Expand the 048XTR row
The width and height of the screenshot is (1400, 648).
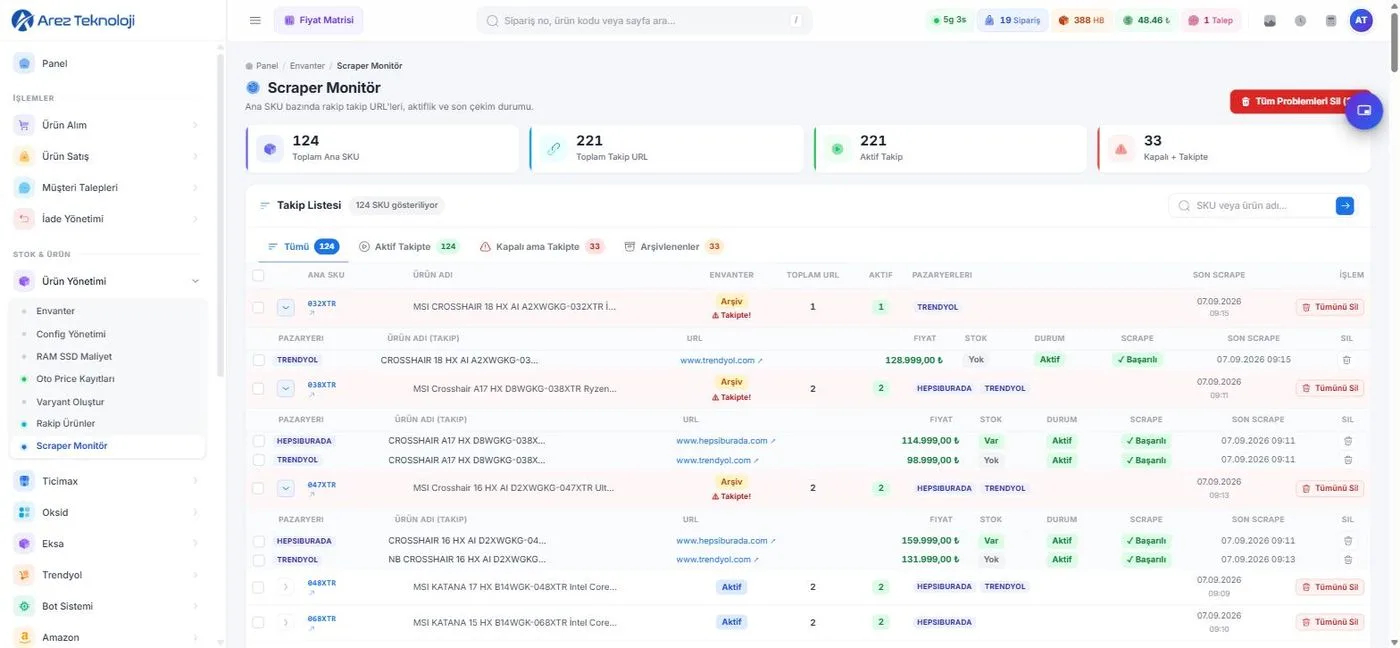(x=285, y=587)
